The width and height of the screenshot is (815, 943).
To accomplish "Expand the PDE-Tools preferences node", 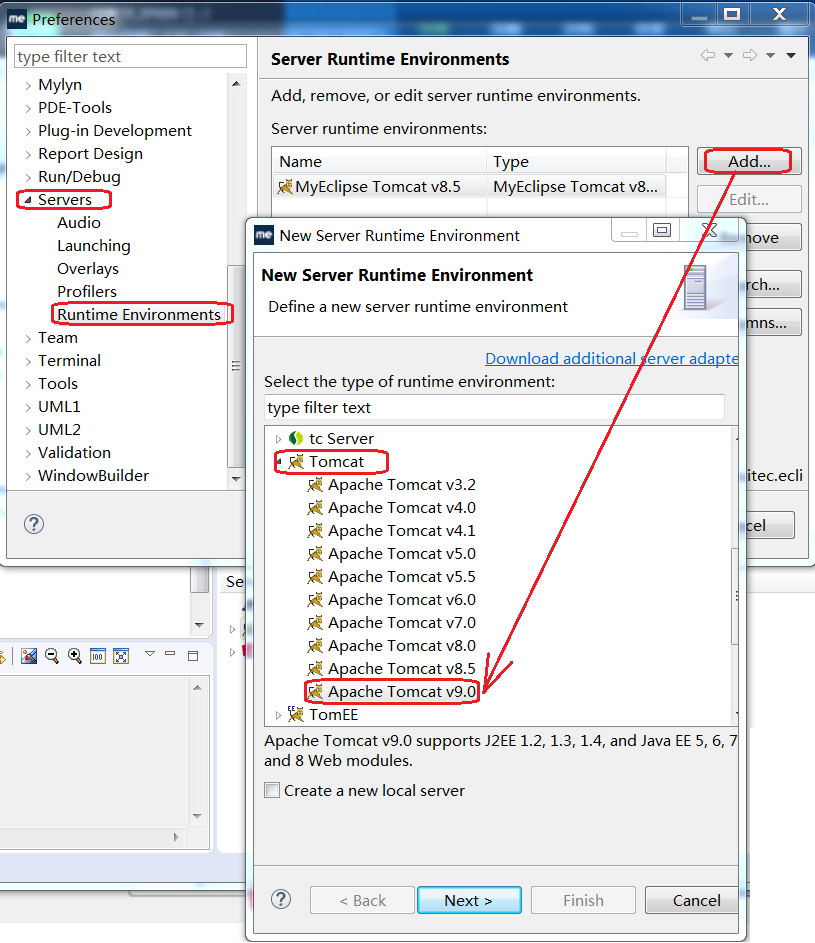I will point(28,108).
